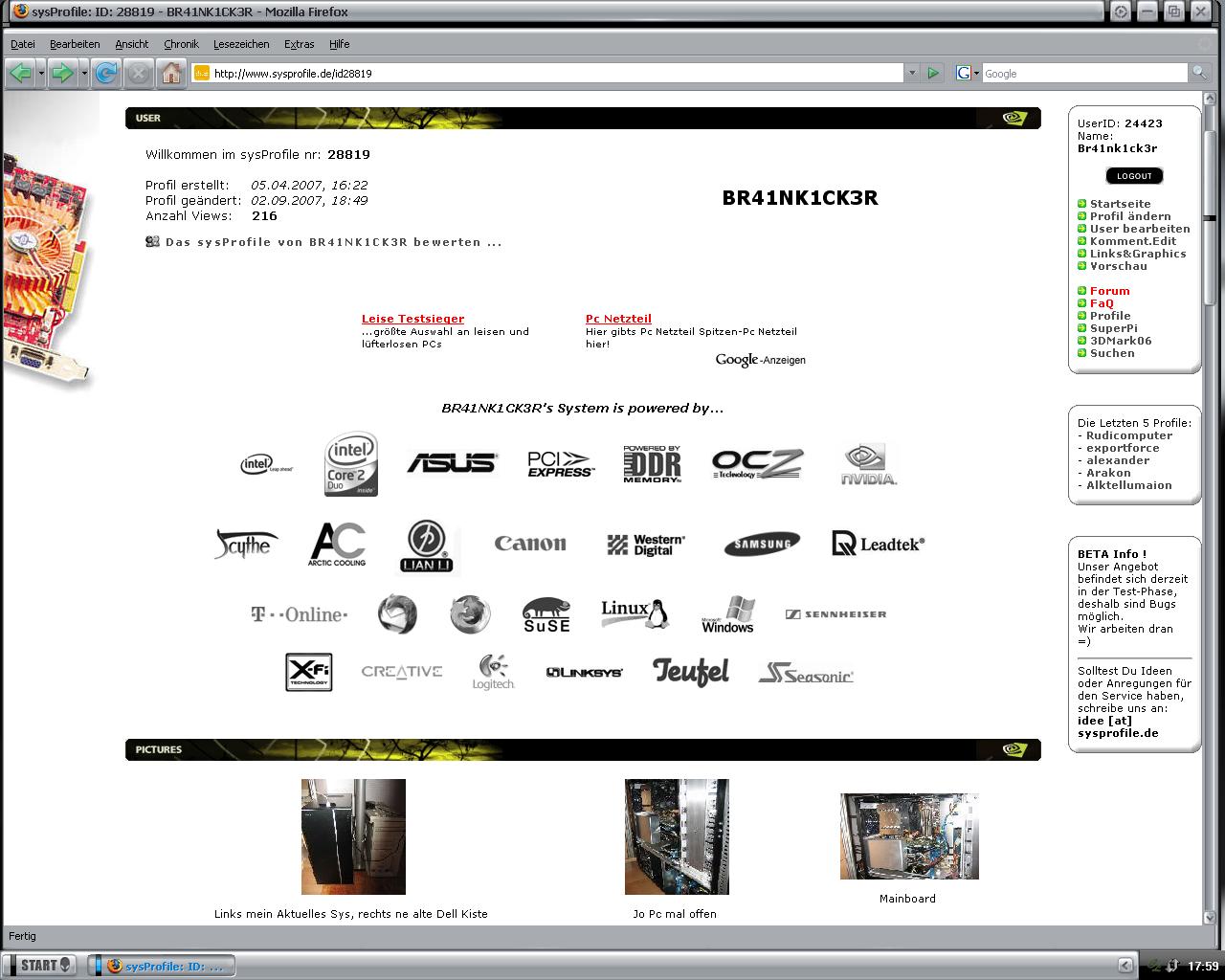The width and height of the screenshot is (1225, 980).
Task: Click the search magnifier icon
Action: (1198, 73)
